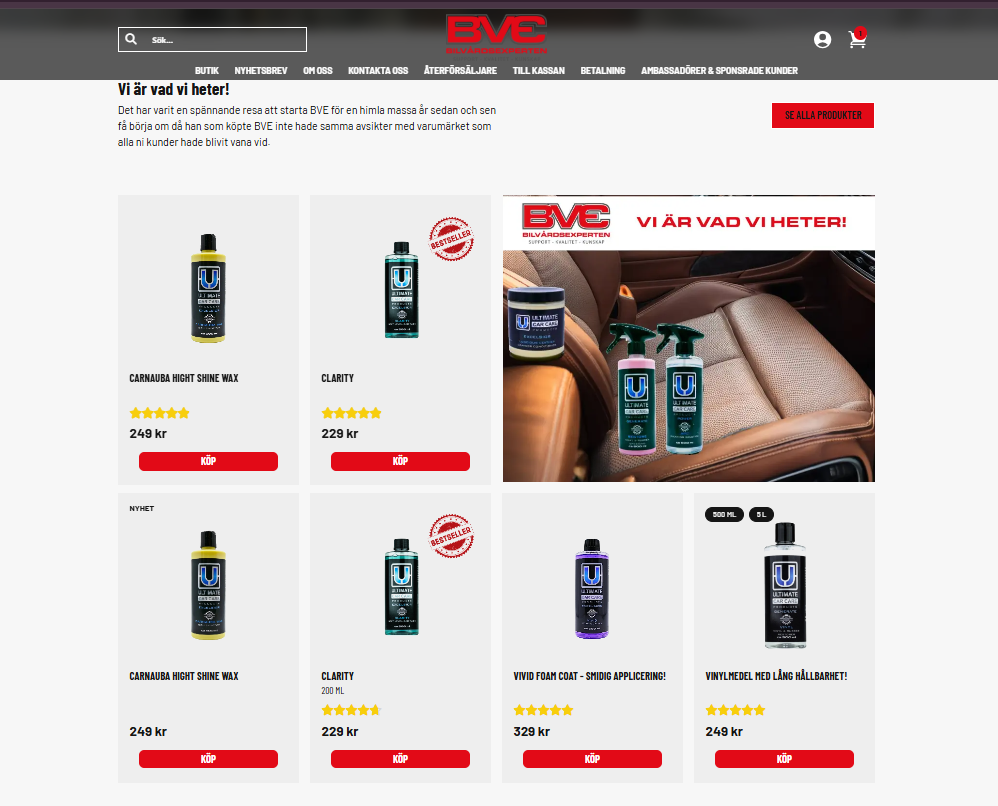This screenshot has width=998, height=806.
Task: Click the BVE Bilvårdsexperten logo
Action: [x=496, y=35]
